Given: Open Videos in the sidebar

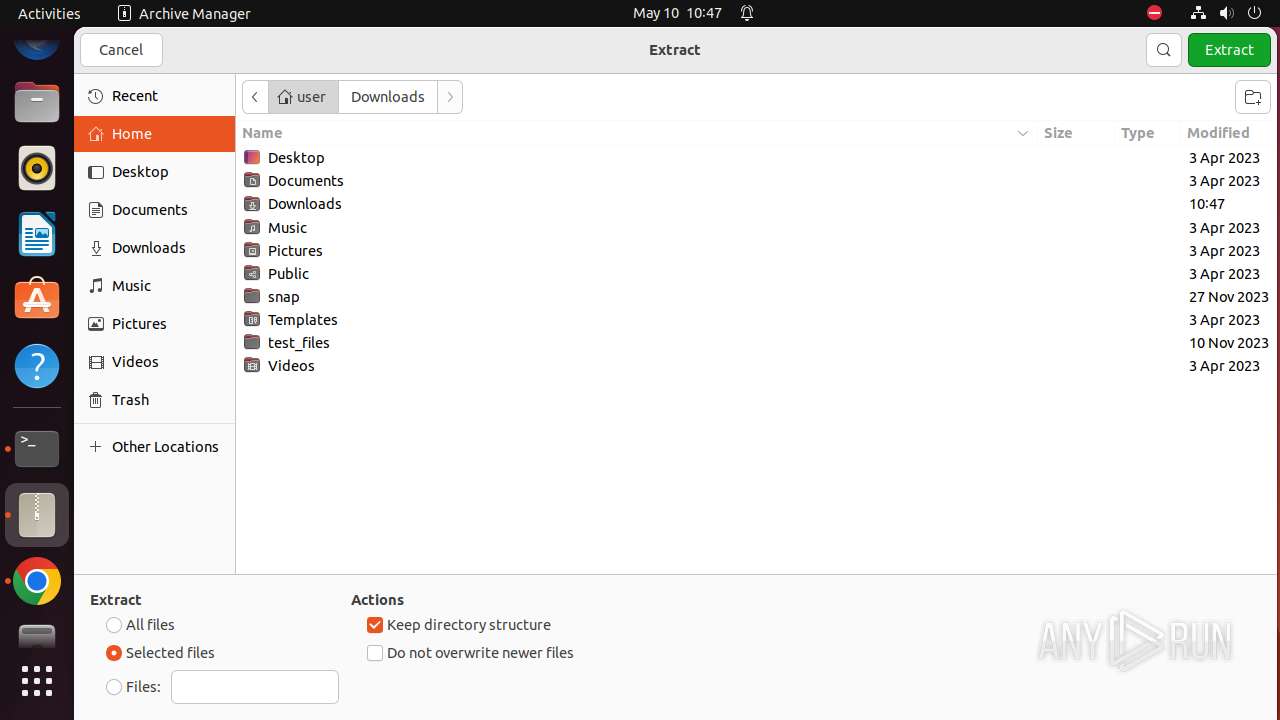Looking at the screenshot, I should click(x=154, y=362).
